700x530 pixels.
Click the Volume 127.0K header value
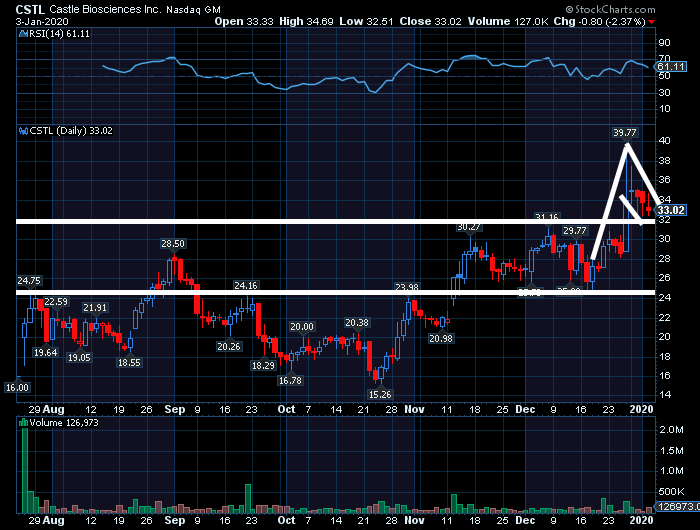[x=508, y=21]
